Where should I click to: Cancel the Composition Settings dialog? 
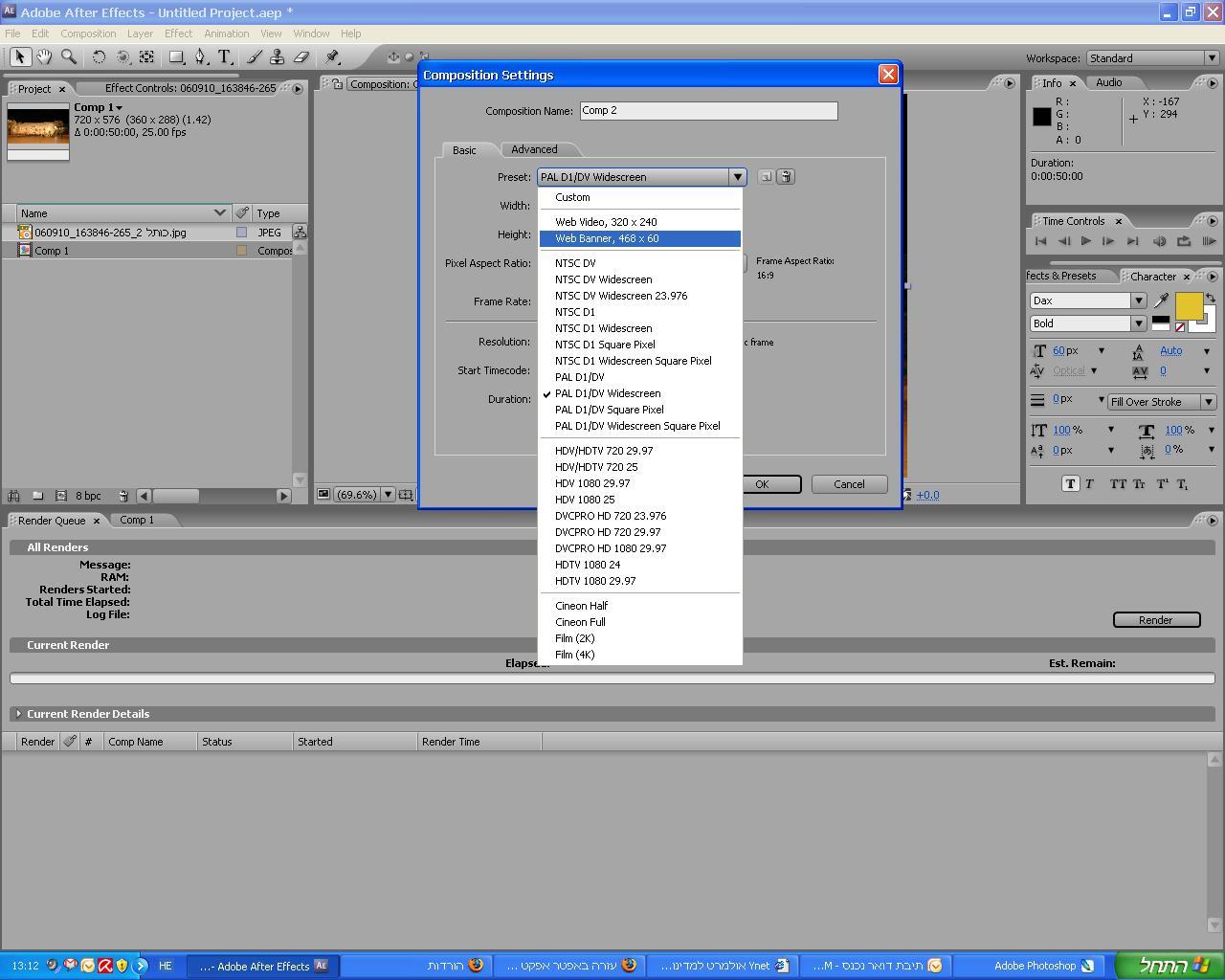(849, 484)
